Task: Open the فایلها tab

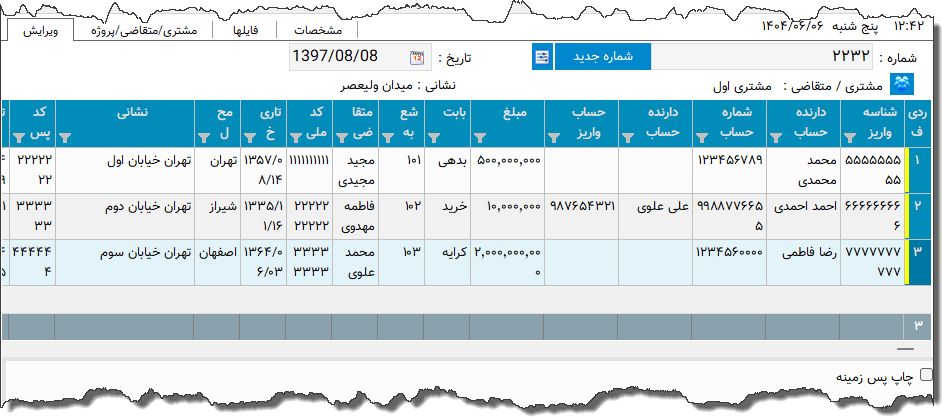Action: click(x=245, y=31)
